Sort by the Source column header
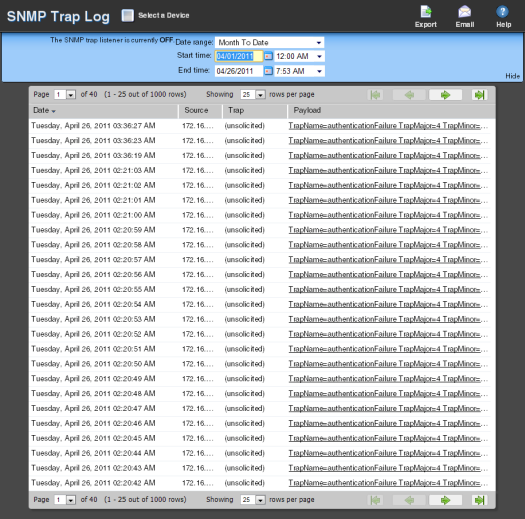This screenshot has width=525, height=519. click(x=201, y=110)
